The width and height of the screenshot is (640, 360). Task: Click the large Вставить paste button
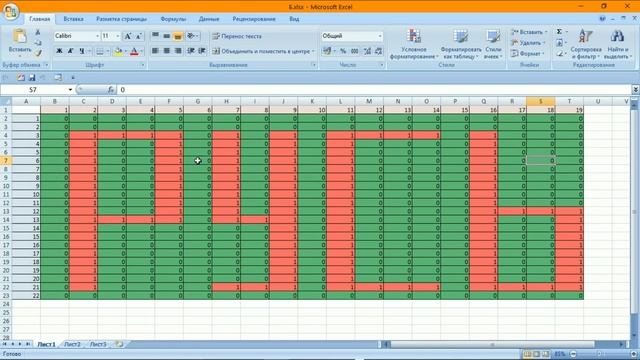click(20, 42)
